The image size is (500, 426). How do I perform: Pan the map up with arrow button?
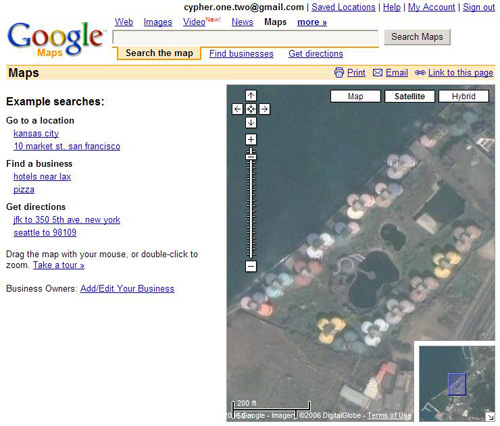[251, 96]
